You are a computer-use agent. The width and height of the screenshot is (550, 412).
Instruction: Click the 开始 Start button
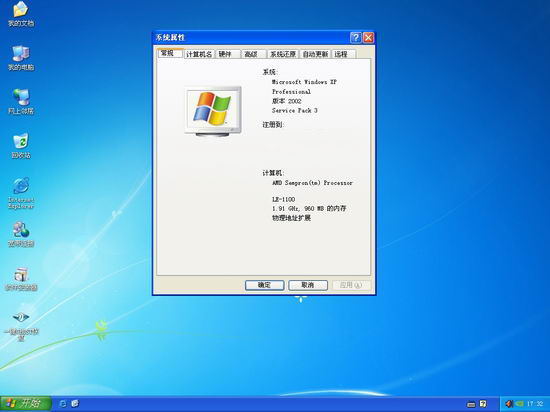[26, 404]
